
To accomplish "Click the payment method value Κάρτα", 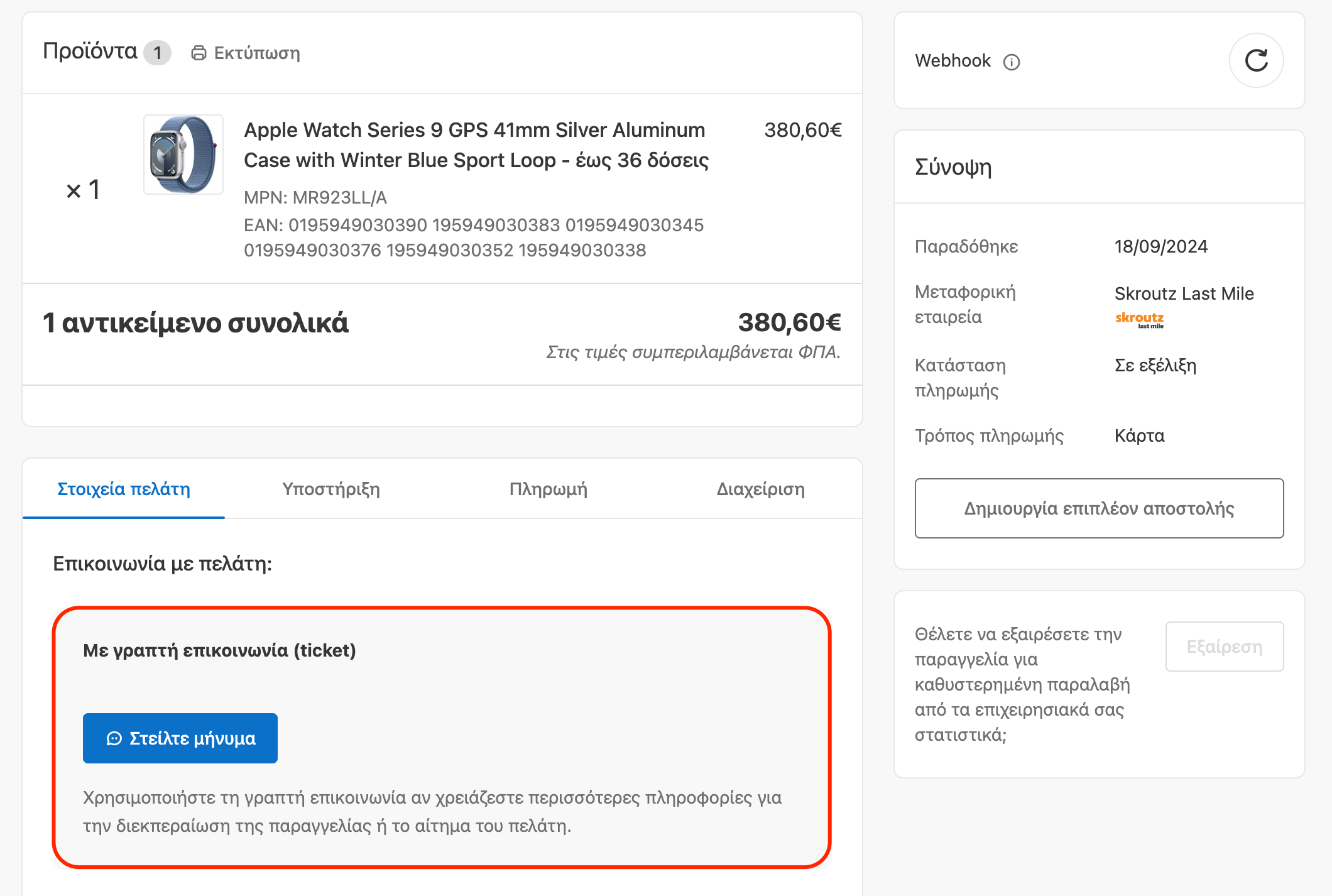I will (1140, 435).
